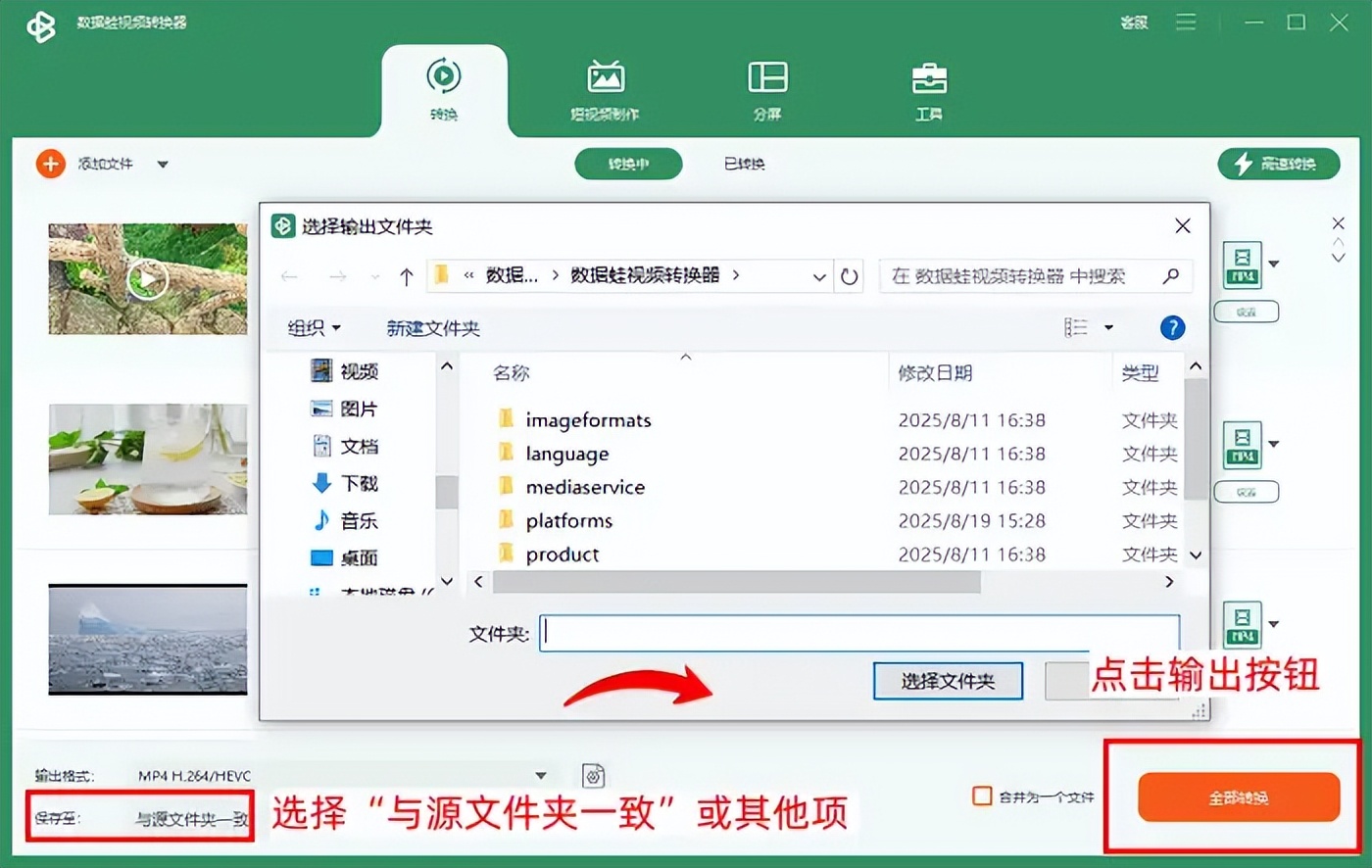This screenshot has height=868, width=1372.
Task: Enable the 合并为一个文件 checkbox
Action: [980, 797]
